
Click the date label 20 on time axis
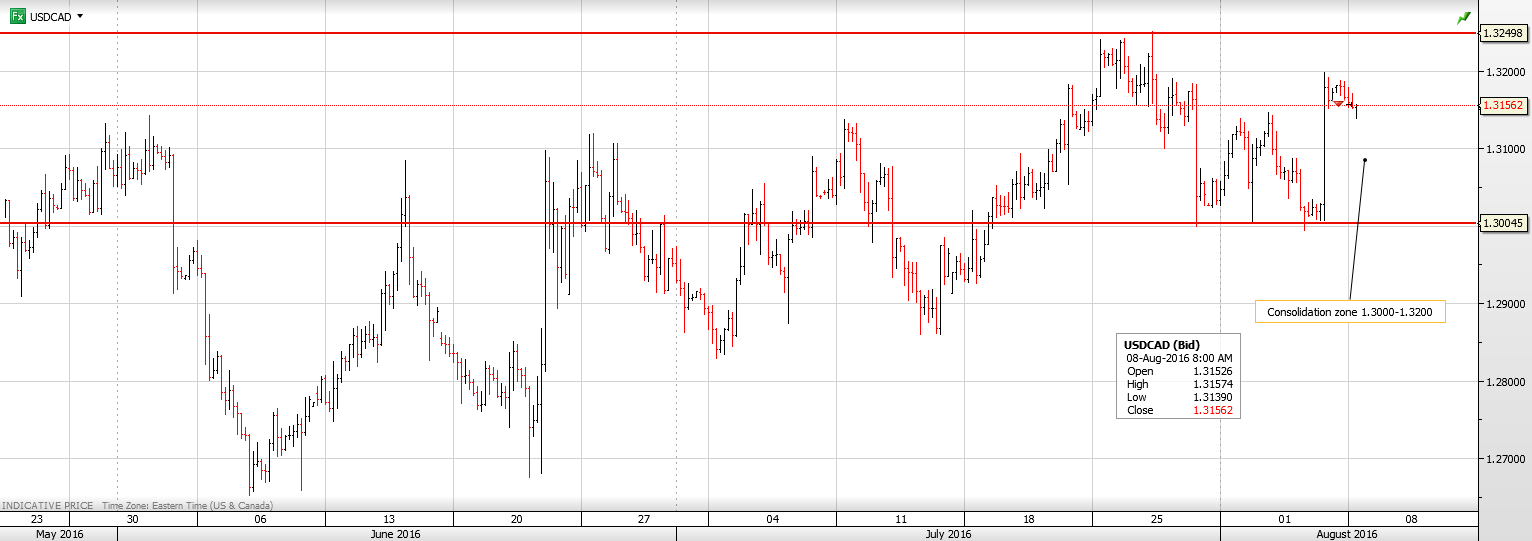(x=516, y=520)
